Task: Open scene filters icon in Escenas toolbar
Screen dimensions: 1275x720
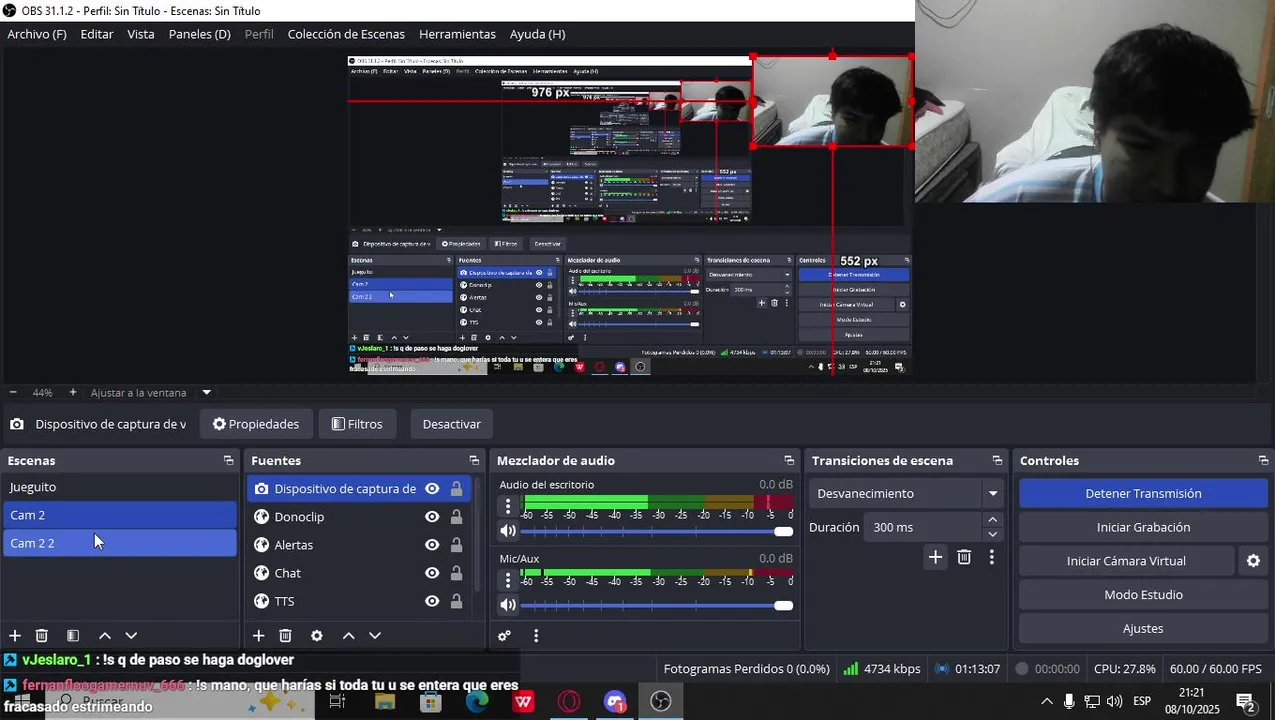Action: click(73, 636)
